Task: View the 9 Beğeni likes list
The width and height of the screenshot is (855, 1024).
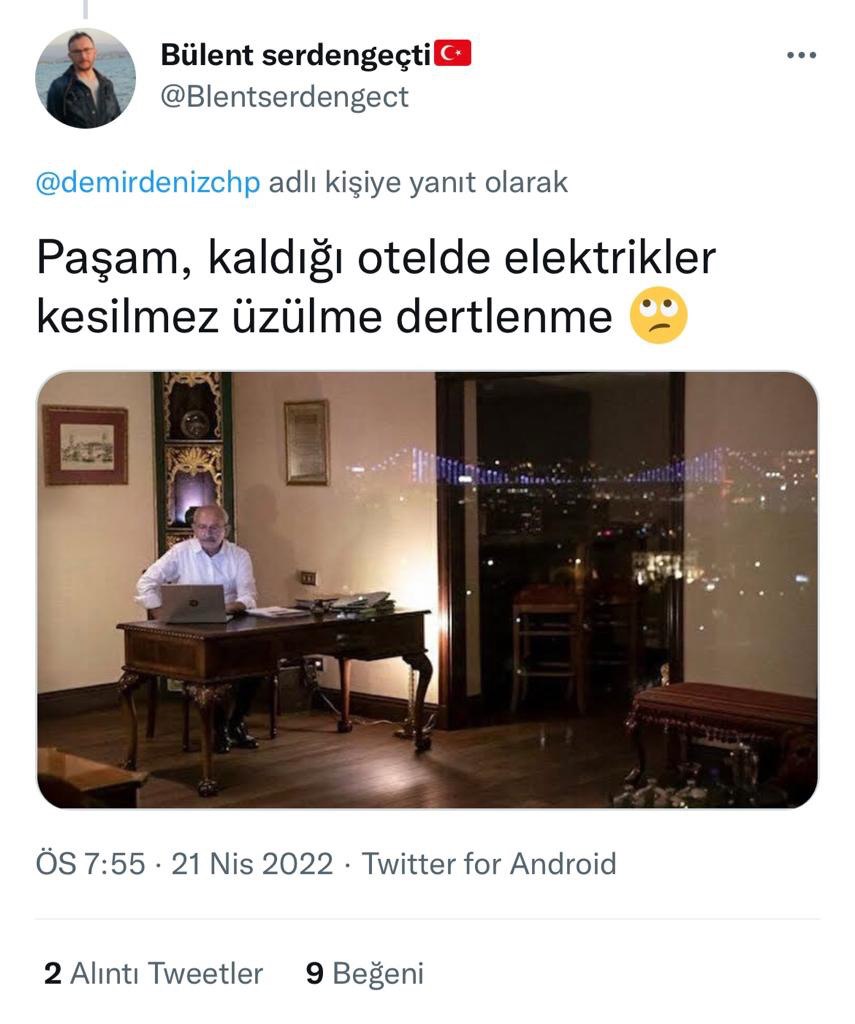Action: 364,973
